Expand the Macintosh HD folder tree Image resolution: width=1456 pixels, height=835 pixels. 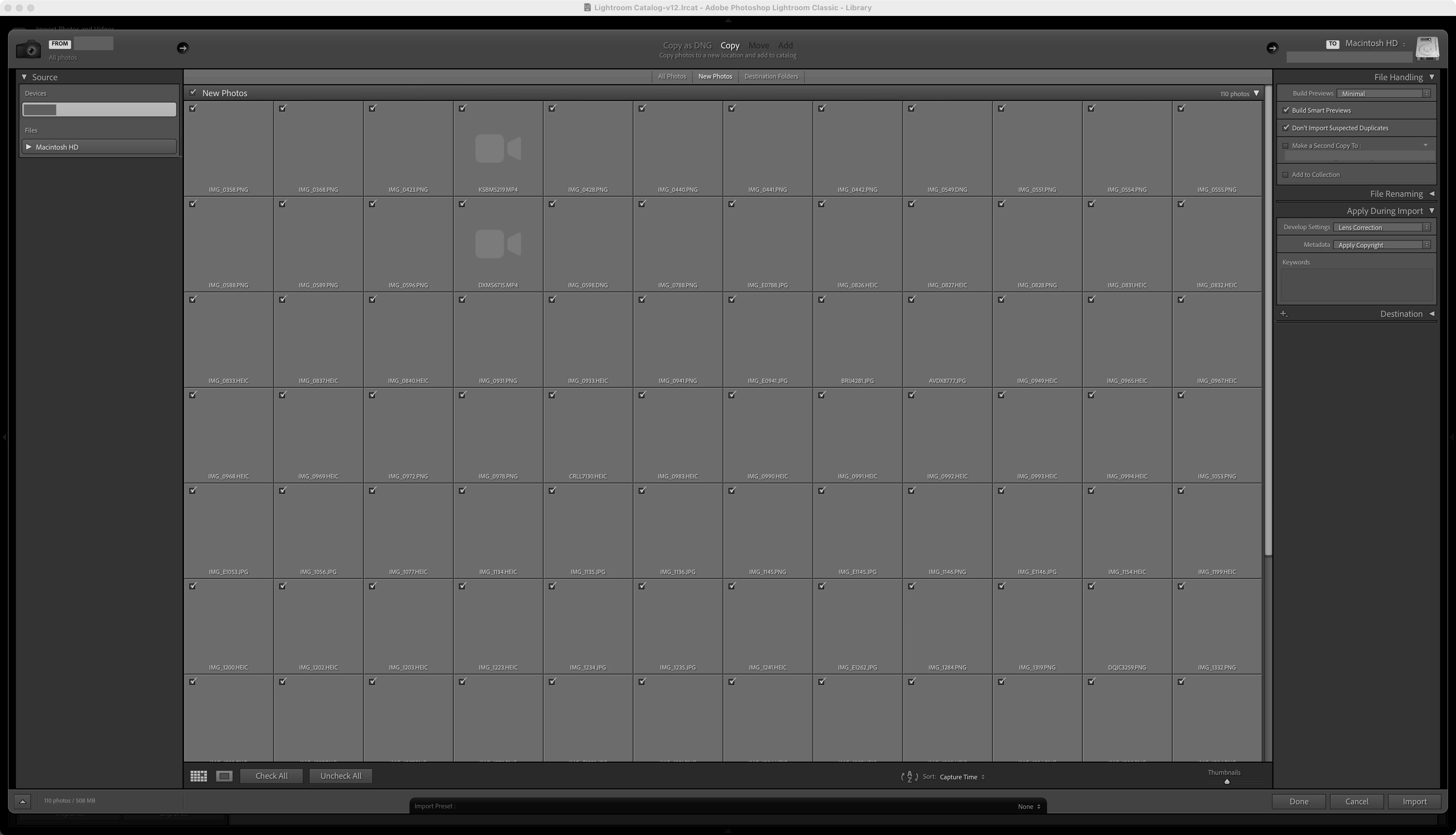click(29, 147)
